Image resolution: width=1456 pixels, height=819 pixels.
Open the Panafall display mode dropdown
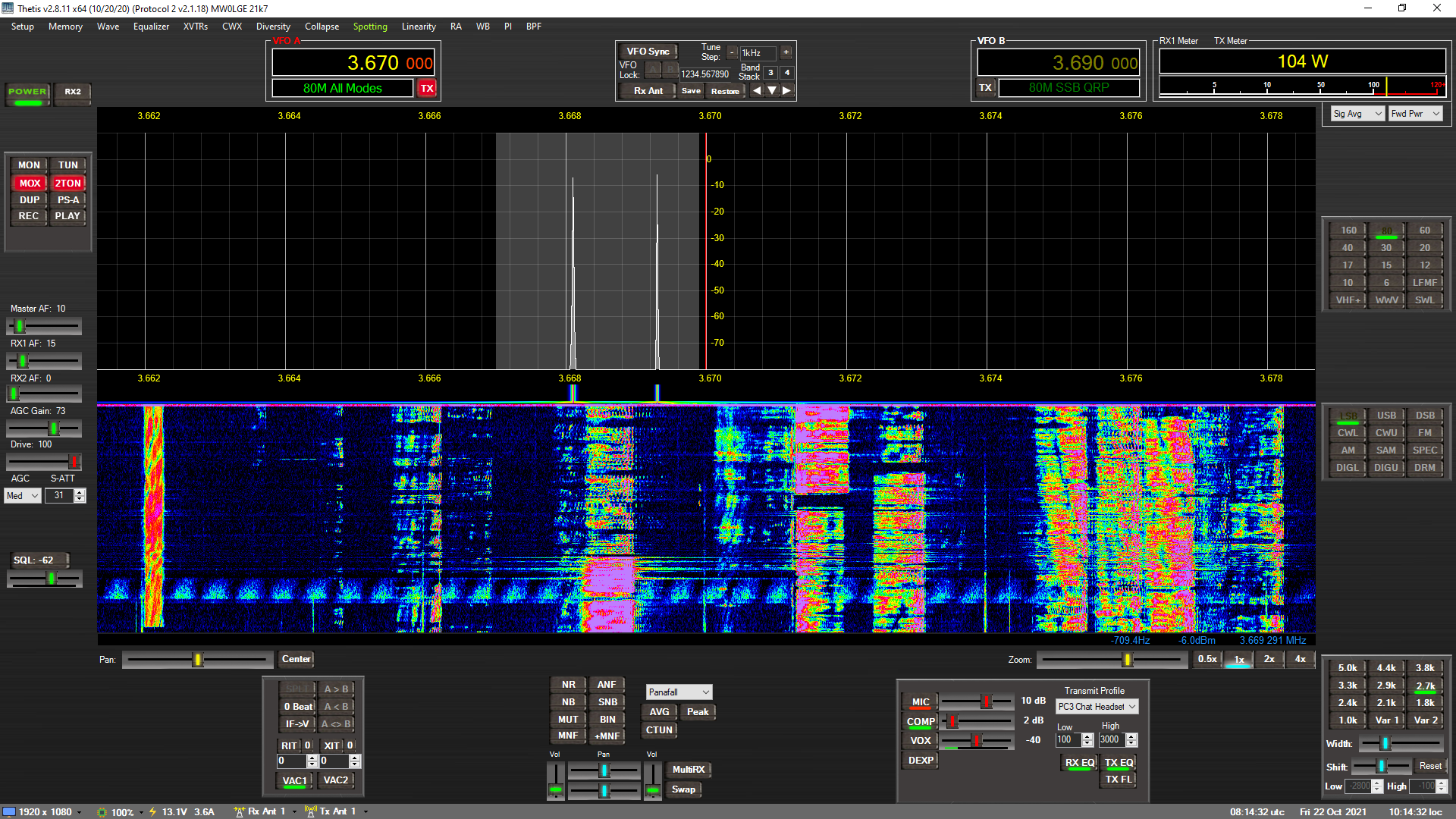679,692
